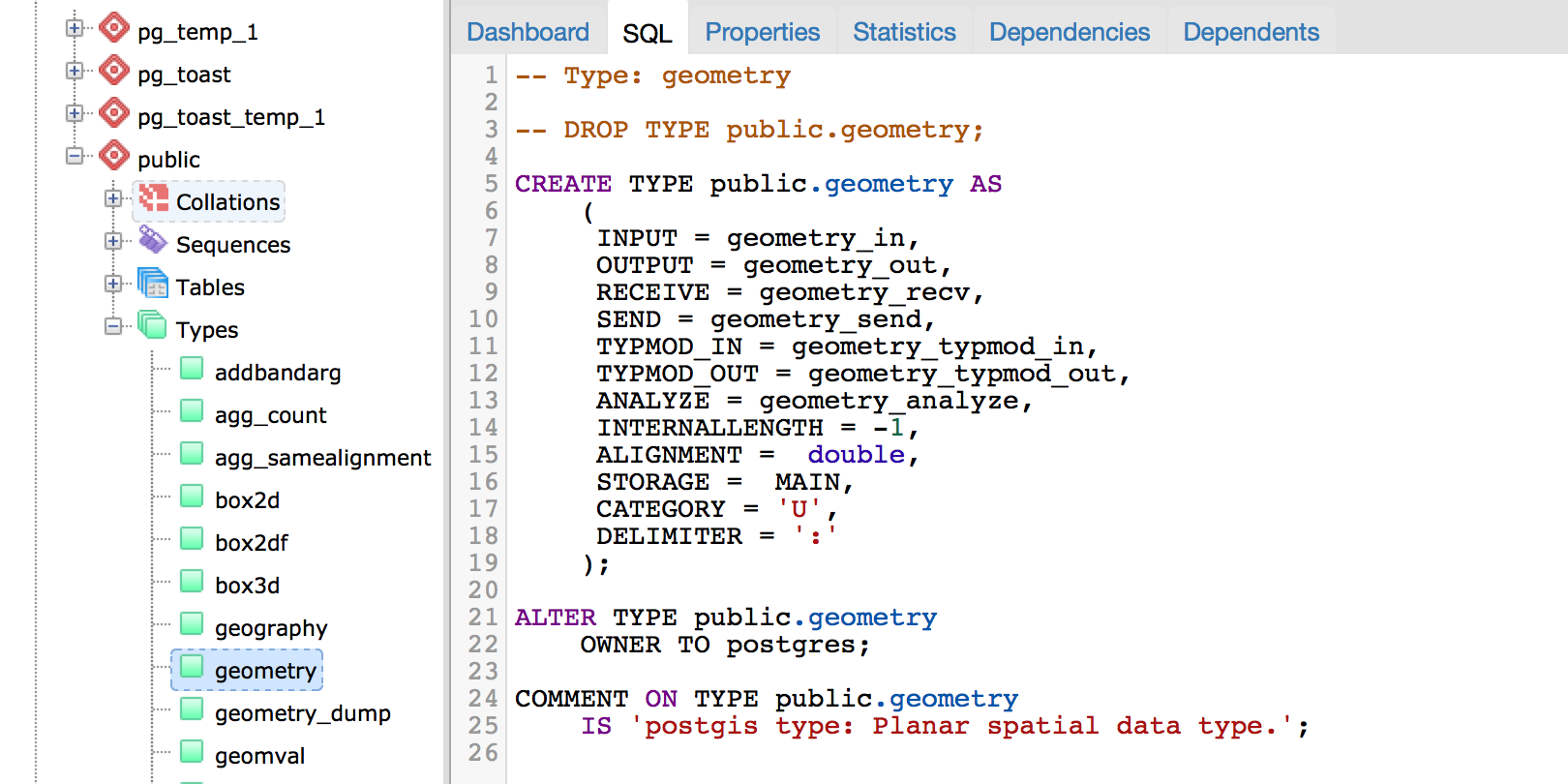Expand the Tables tree node
The width and height of the screenshot is (1568, 784).
(113, 284)
